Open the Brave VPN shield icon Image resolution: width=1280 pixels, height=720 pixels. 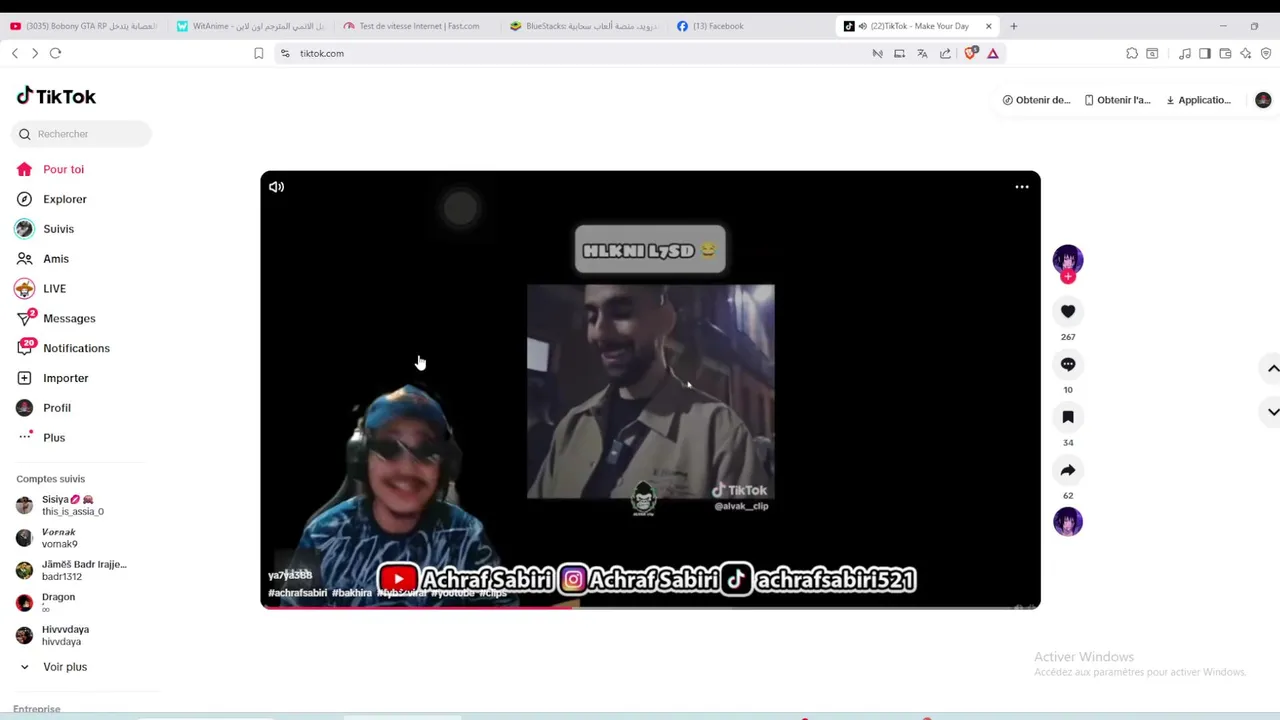(x=1266, y=53)
